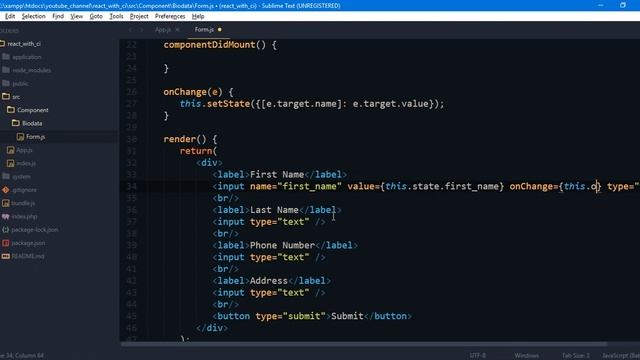Click the back navigation arrow before tabs
The height and width of the screenshot is (360, 640).
click(130, 30)
